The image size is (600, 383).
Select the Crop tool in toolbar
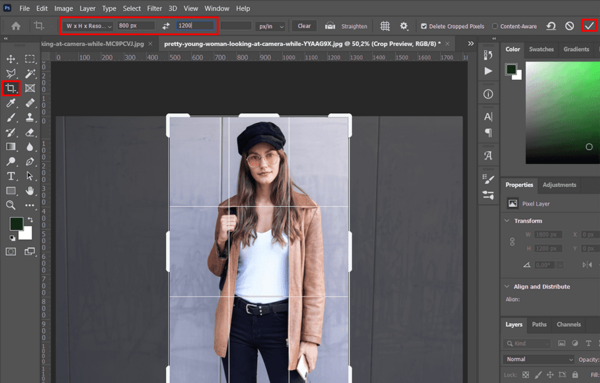coord(11,88)
